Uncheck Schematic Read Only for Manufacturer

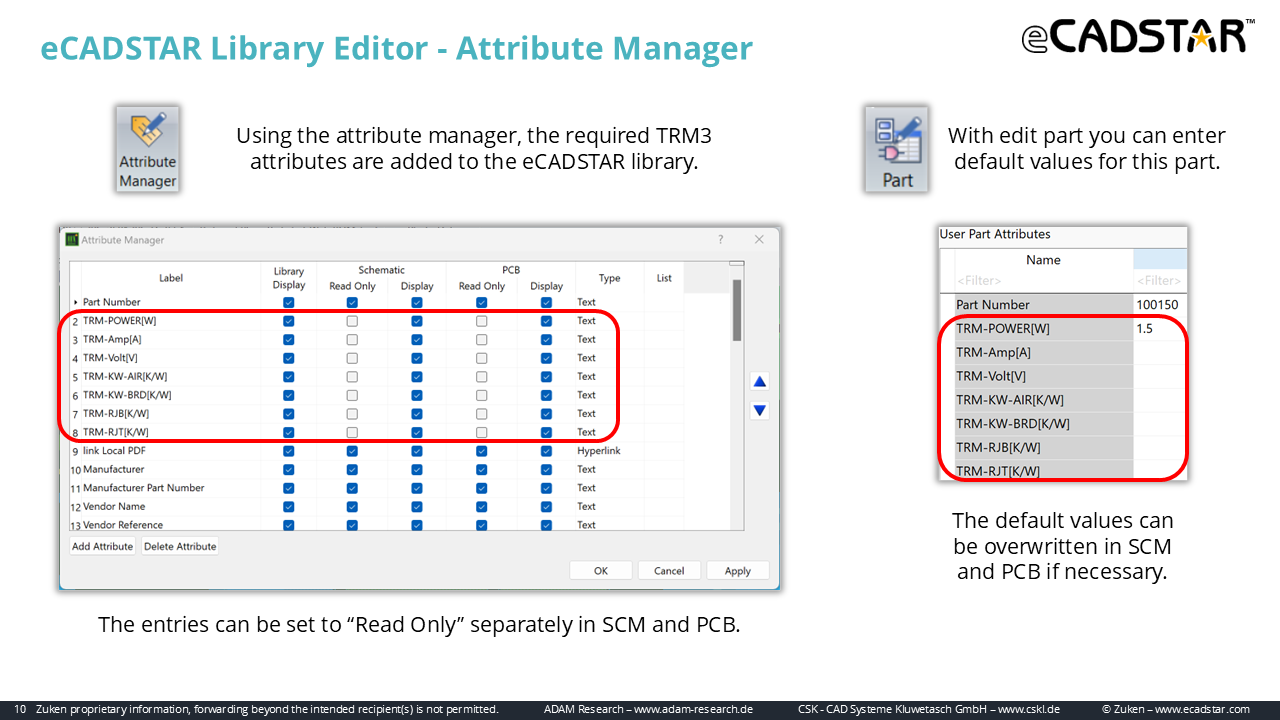coord(352,470)
